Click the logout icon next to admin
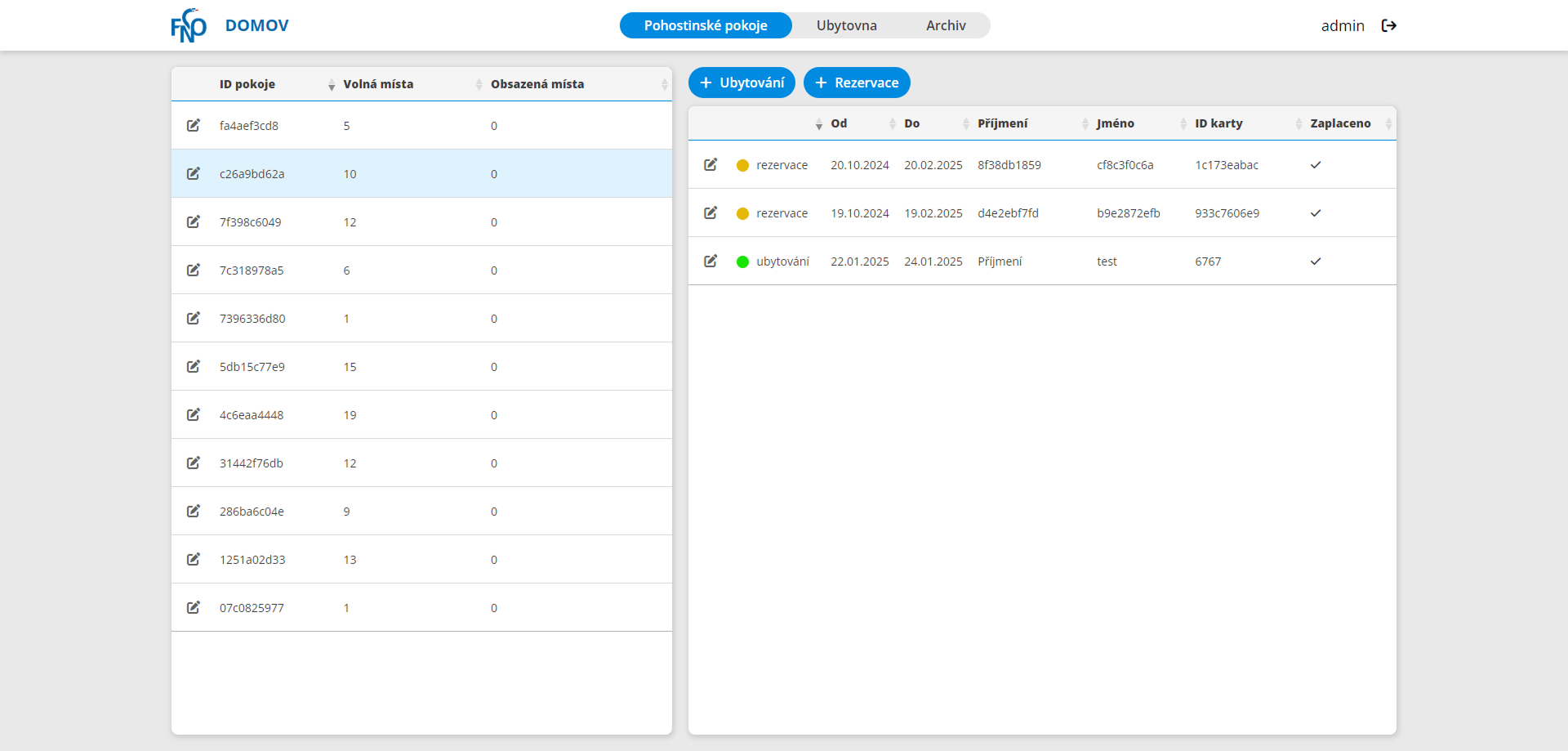Viewport: 1568px width, 751px height. click(x=1388, y=25)
